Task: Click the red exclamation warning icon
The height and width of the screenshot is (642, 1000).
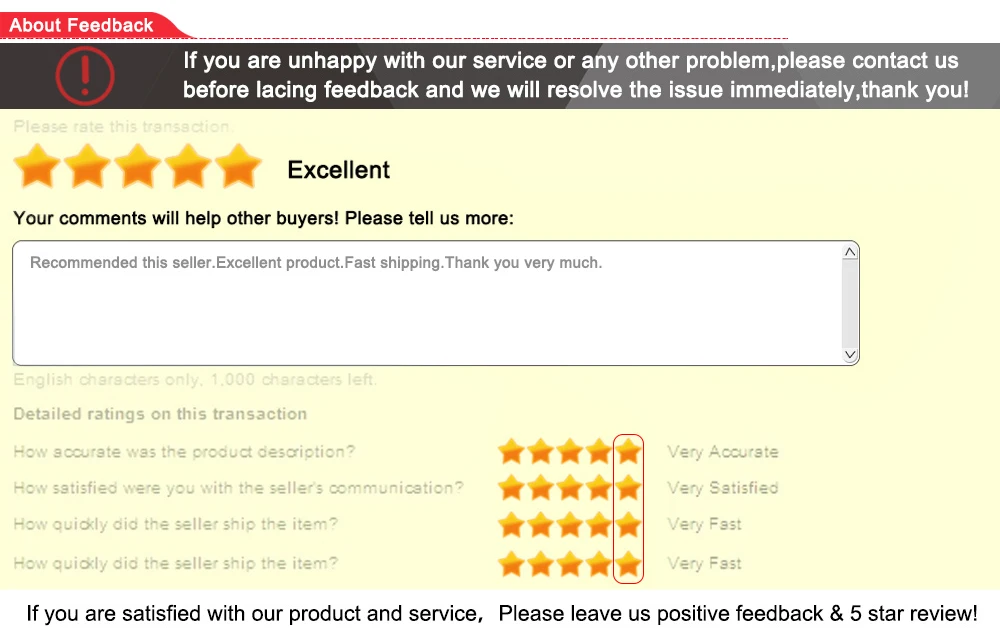Action: coord(85,75)
